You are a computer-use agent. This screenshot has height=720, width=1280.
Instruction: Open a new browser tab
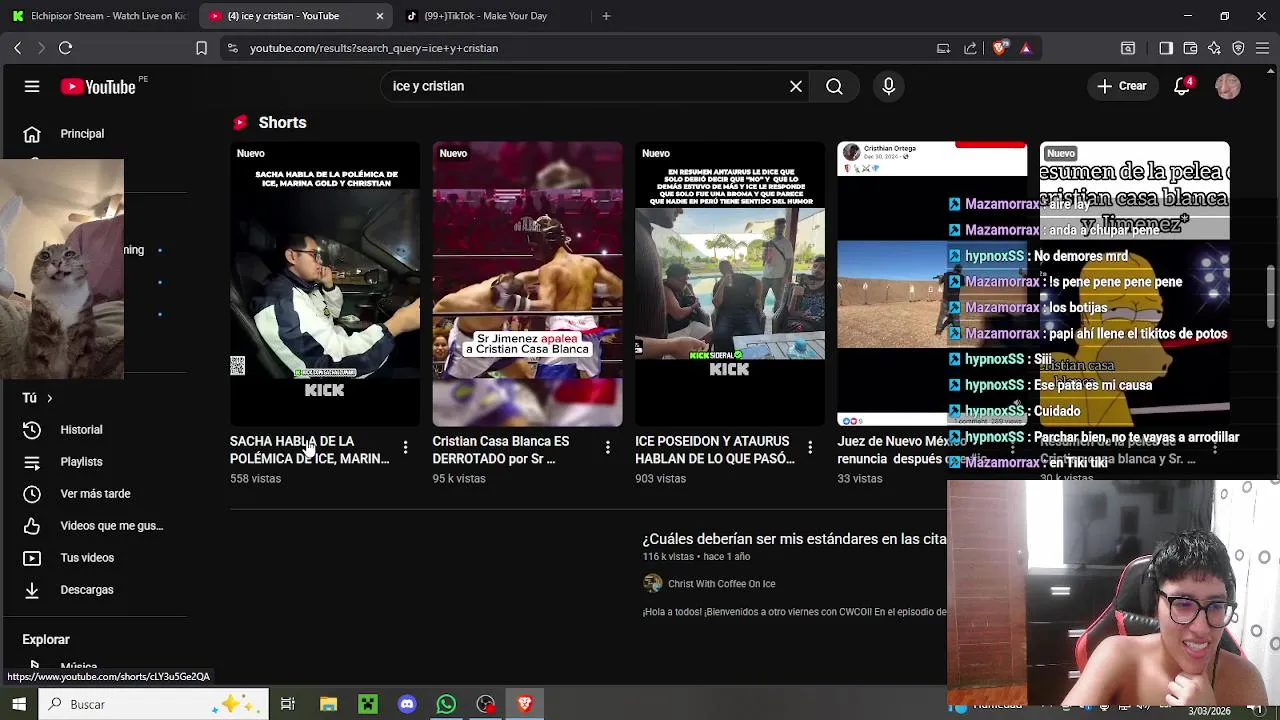click(x=606, y=16)
